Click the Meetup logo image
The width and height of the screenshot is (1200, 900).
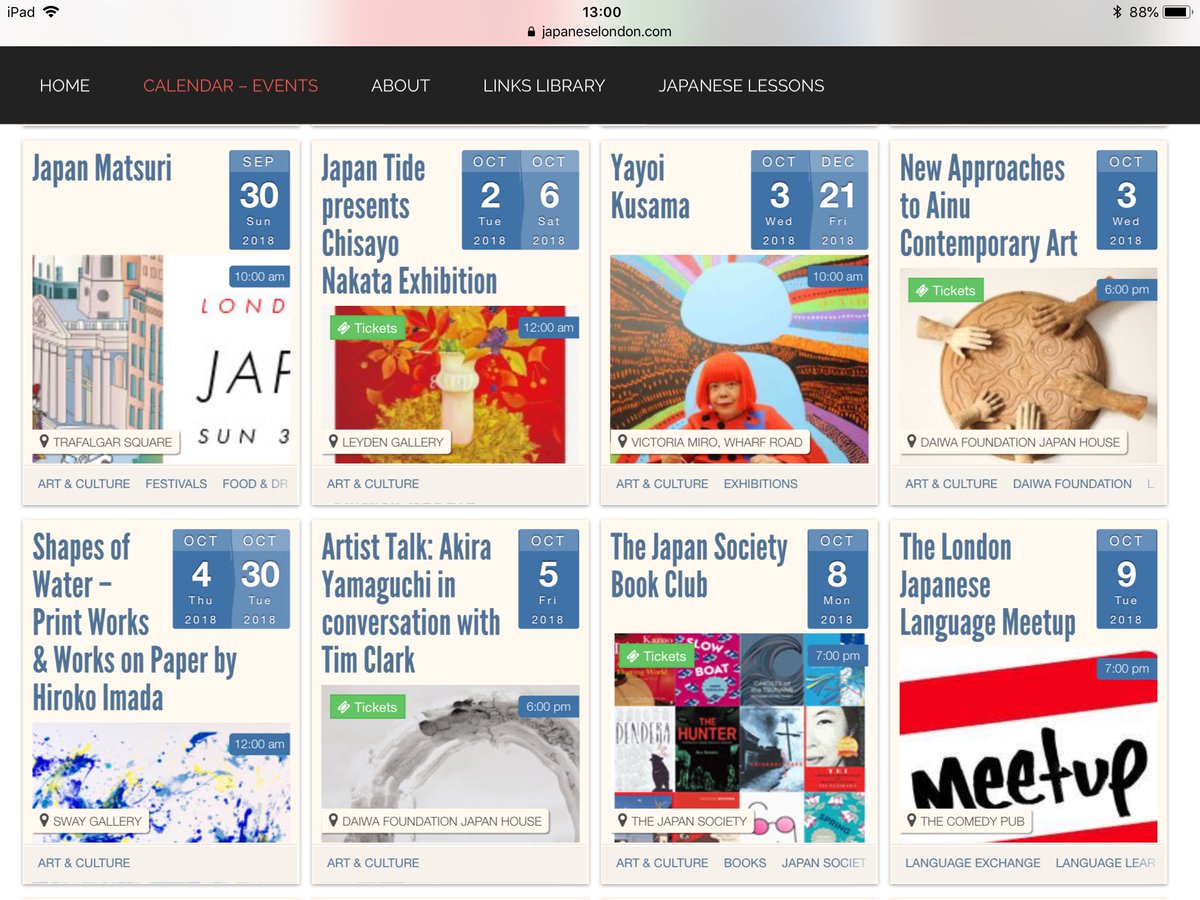pyautogui.click(x=1028, y=745)
